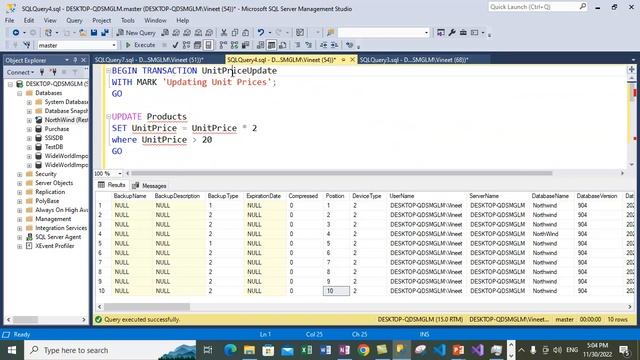Screen dimensions: 640x360
Task: Click the Paste icon in toolbar
Action: click(246, 33)
